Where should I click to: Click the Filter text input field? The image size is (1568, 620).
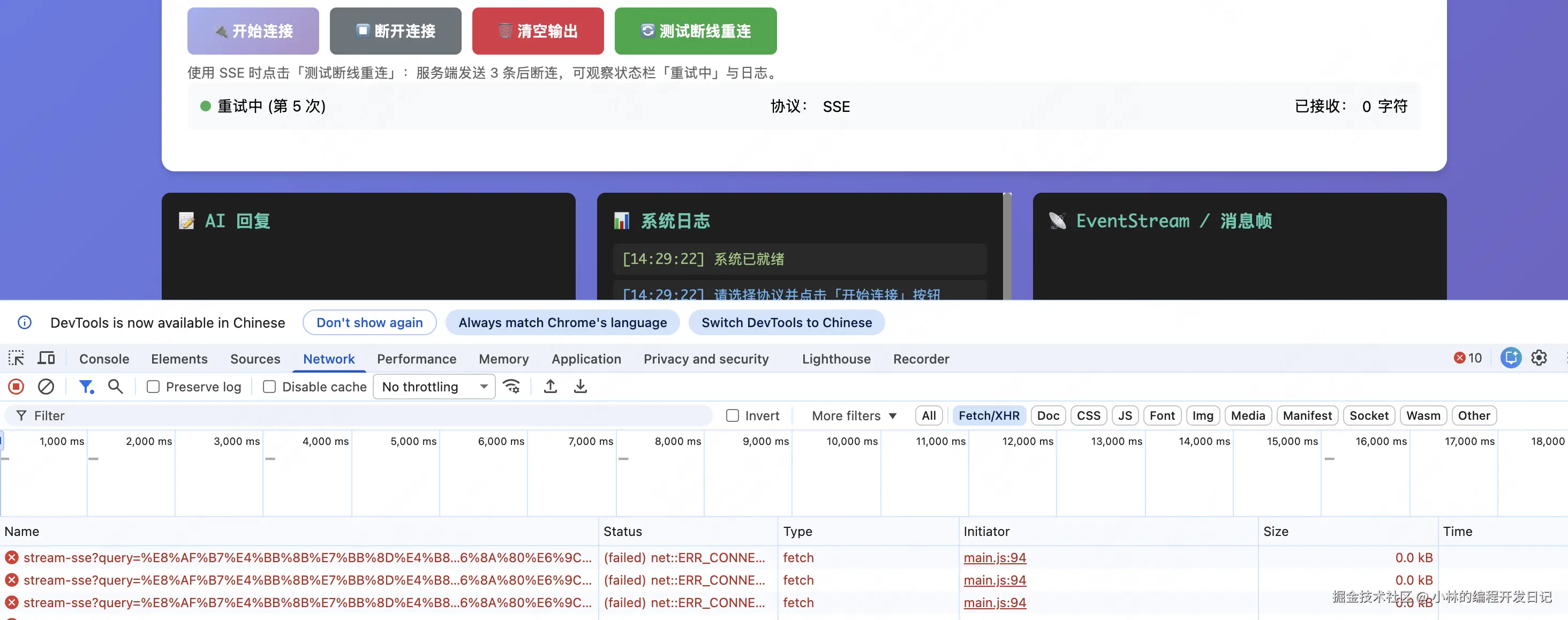[365, 415]
